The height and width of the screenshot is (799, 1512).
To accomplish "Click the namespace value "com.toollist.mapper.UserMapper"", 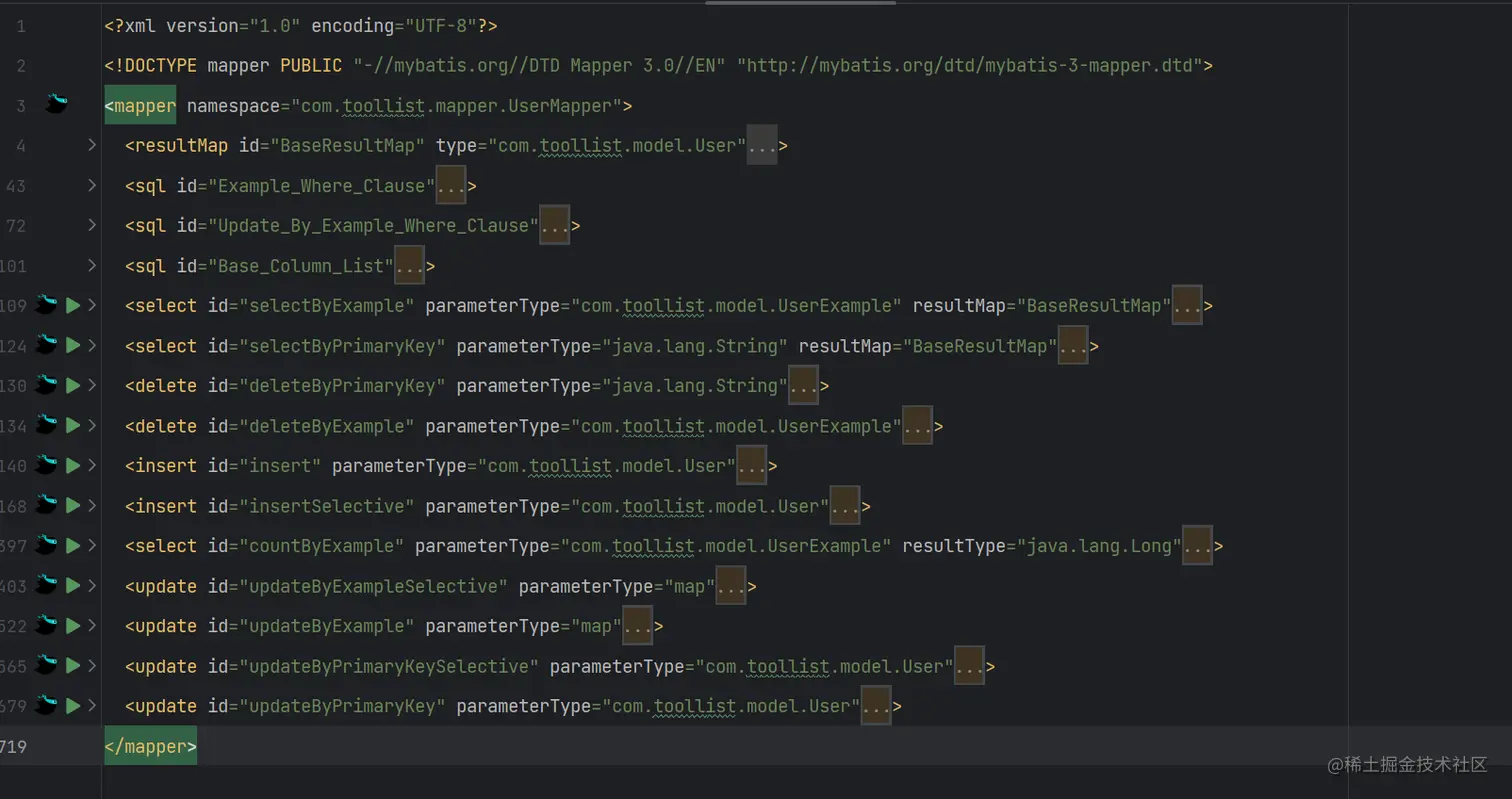I will (456, 106).
